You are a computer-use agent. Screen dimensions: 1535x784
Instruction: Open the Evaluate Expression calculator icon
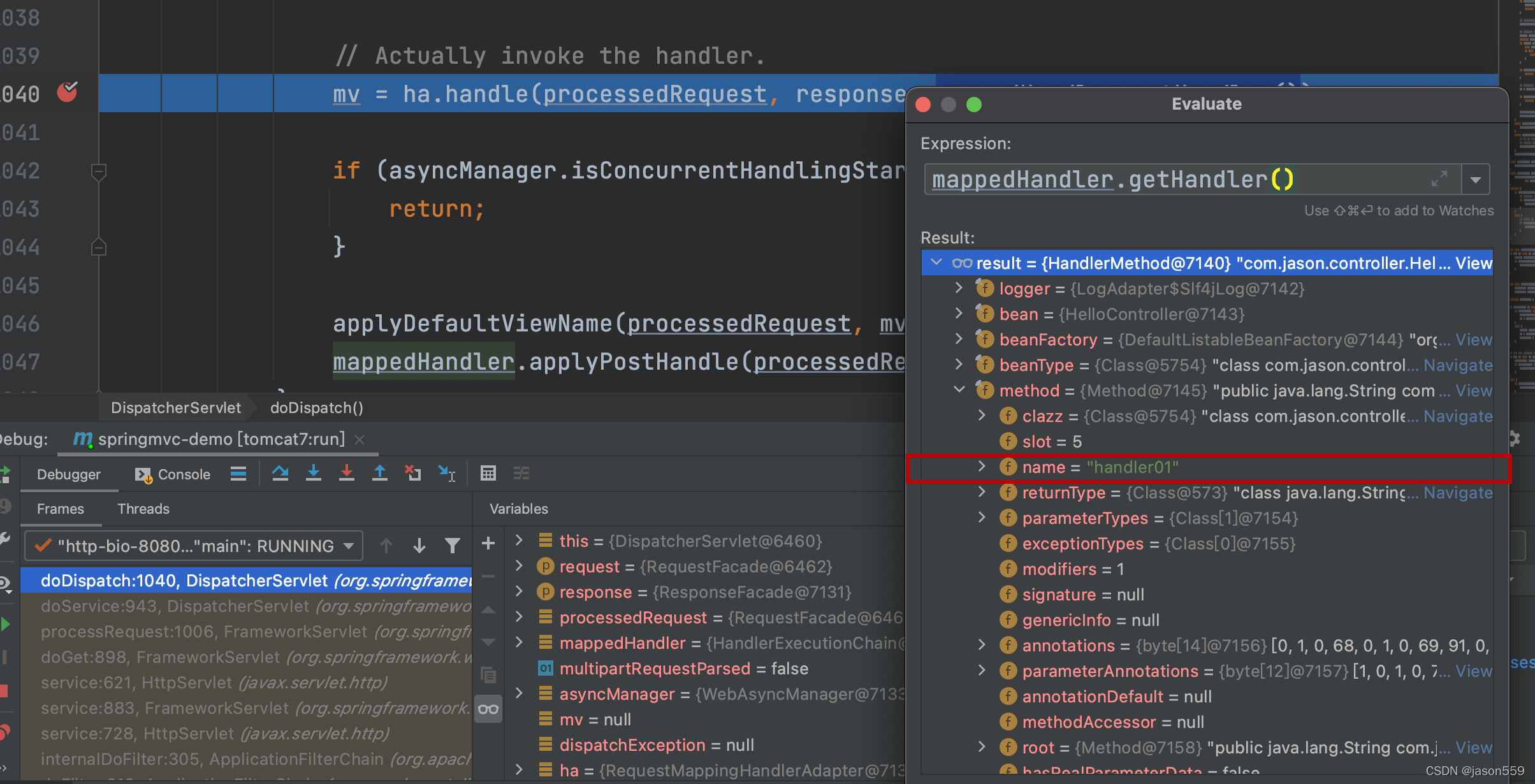tap(488, 474)
